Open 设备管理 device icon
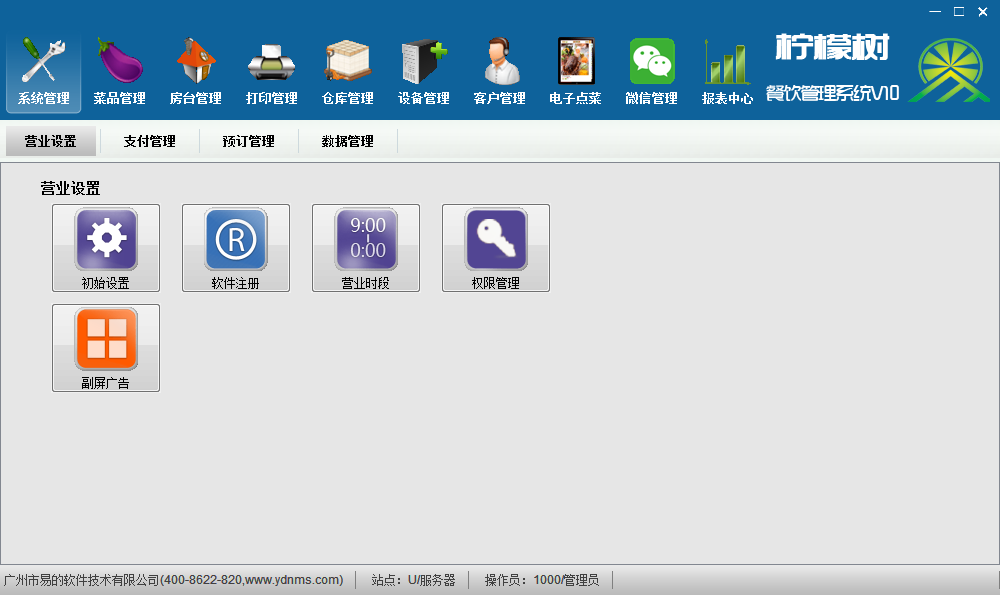The width and height of the screenshot is (1000, 595). click(x=424, y=72)
